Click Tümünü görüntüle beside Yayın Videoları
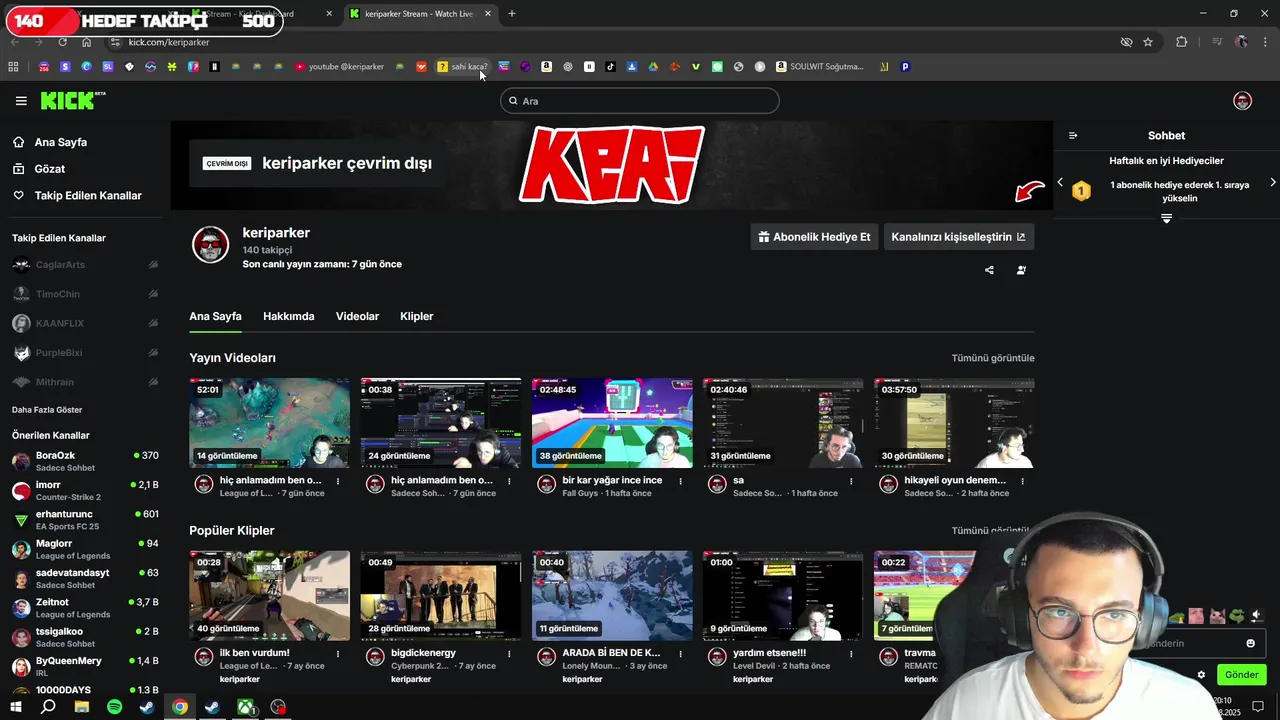The height and width of the screenshot is (720, 1280). 993,358
